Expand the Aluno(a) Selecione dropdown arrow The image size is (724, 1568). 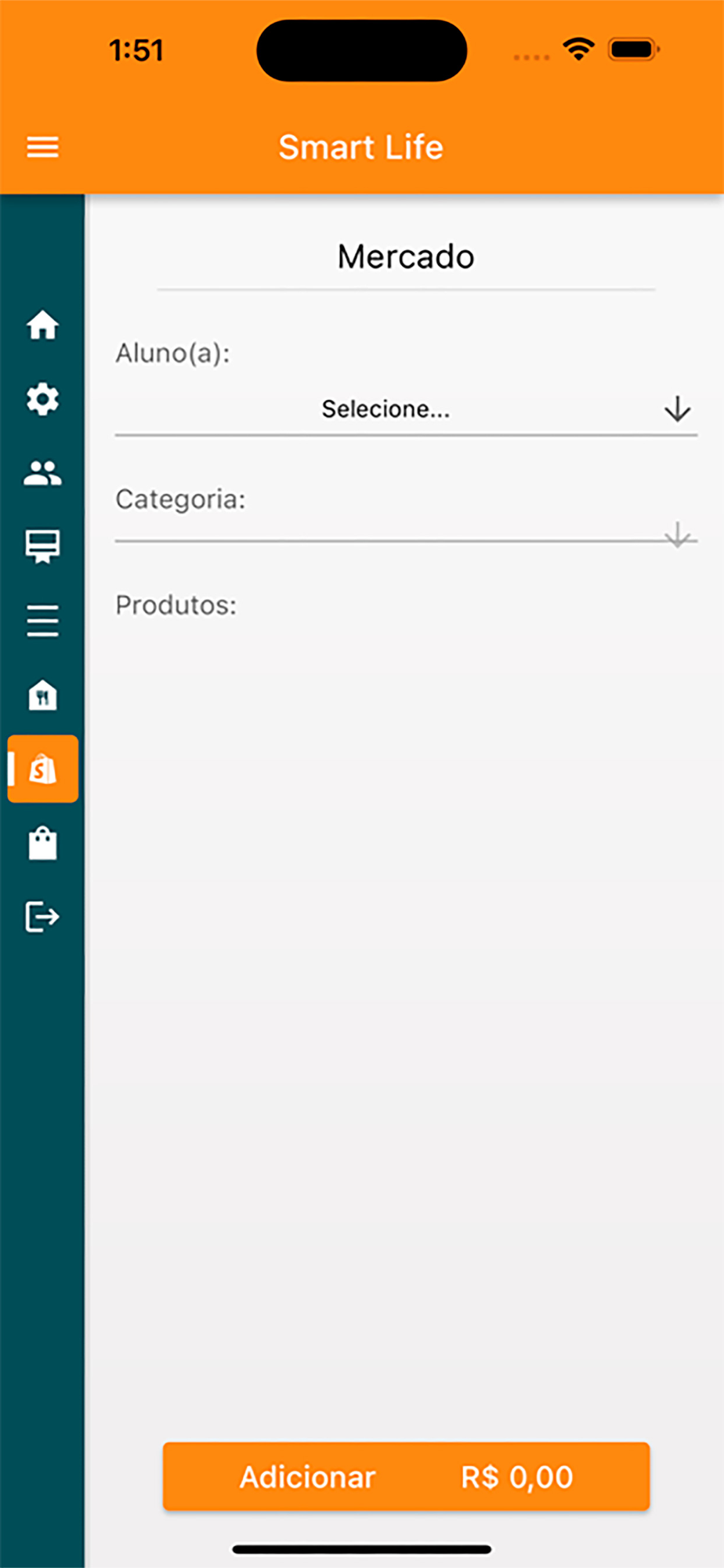click(677, 408)
